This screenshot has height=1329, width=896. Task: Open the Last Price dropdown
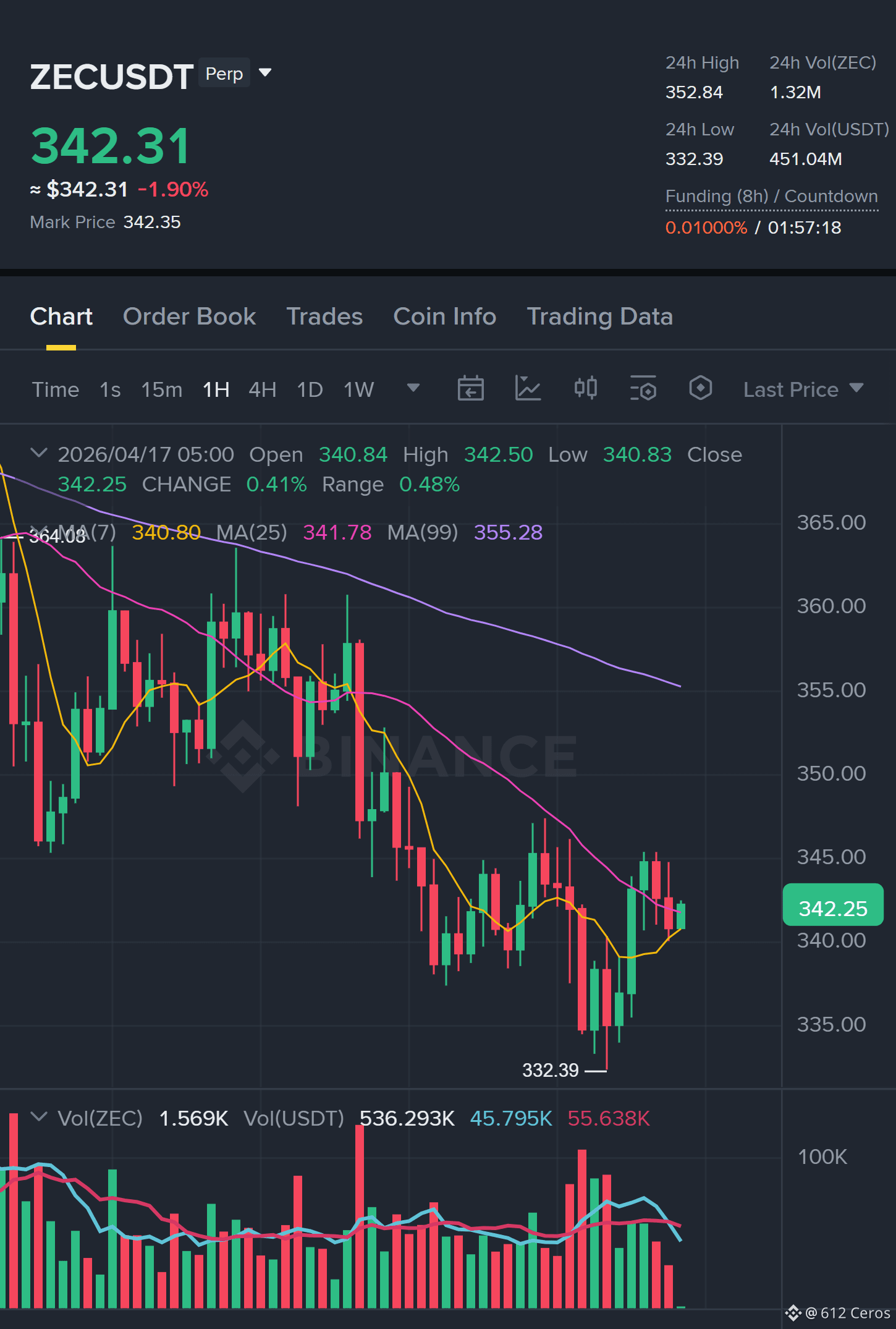pos(803,389)
